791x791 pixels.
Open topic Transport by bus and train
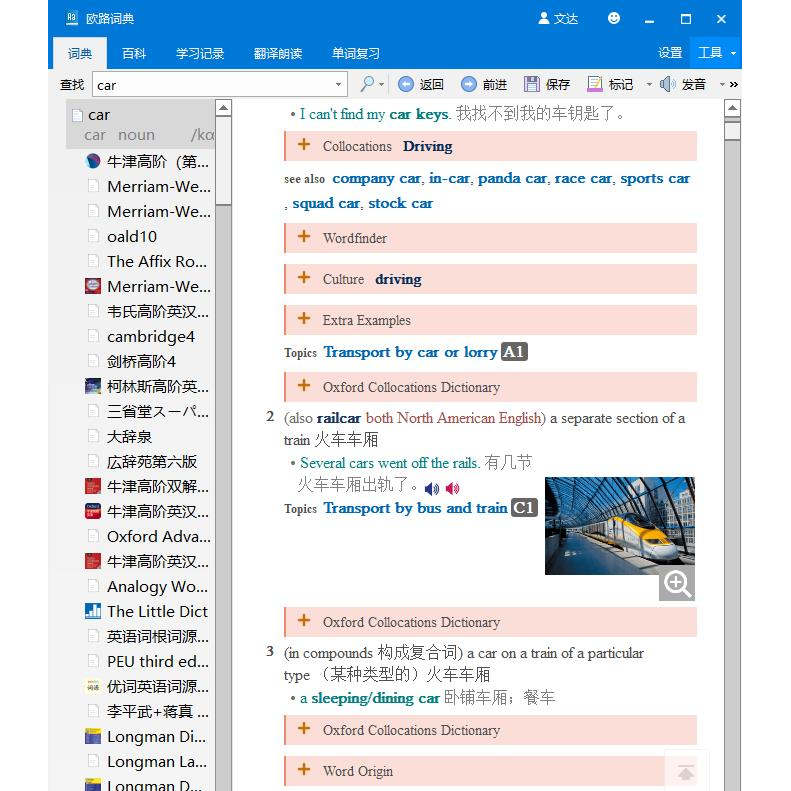coord(416,508)
